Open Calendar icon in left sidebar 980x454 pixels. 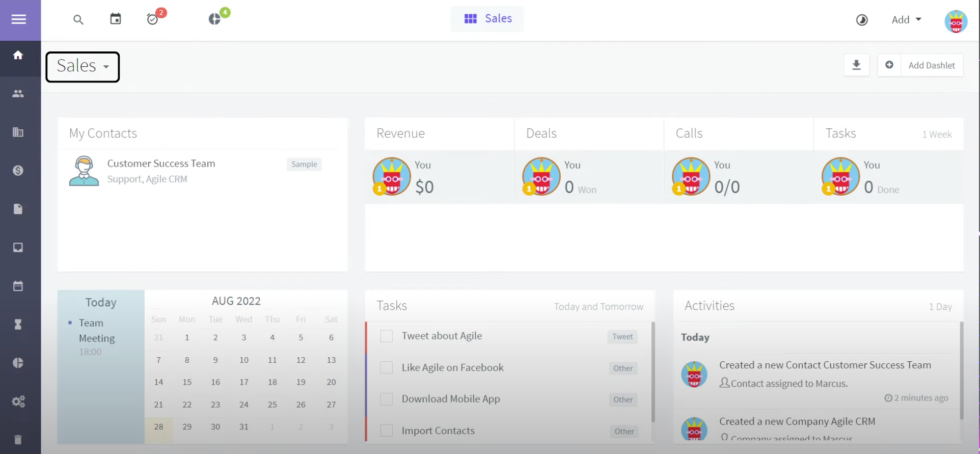18,286
